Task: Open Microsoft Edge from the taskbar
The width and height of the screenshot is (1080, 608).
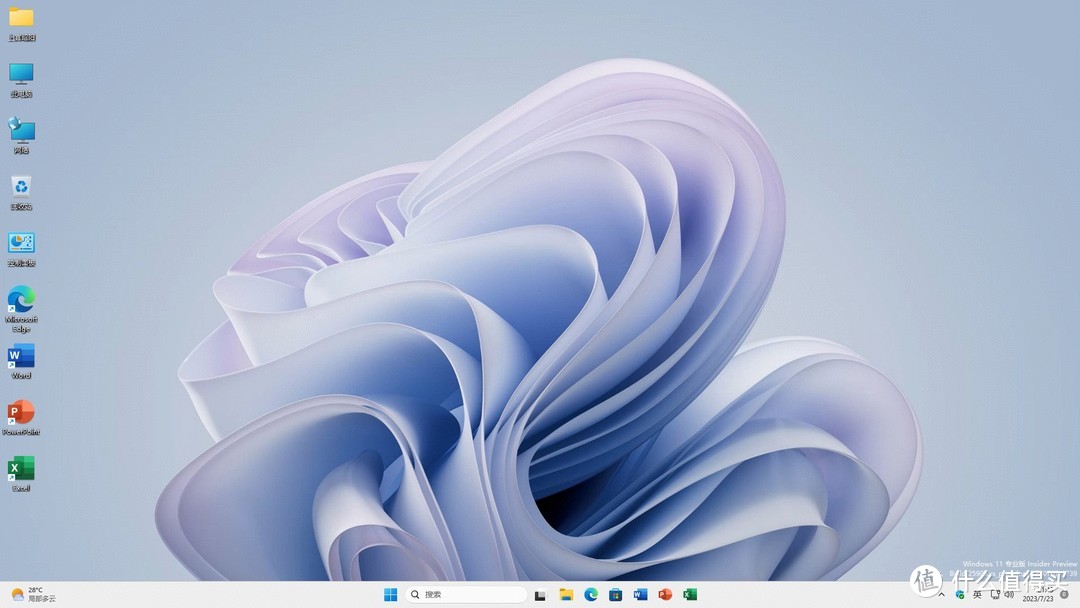Action: (591, 595)
